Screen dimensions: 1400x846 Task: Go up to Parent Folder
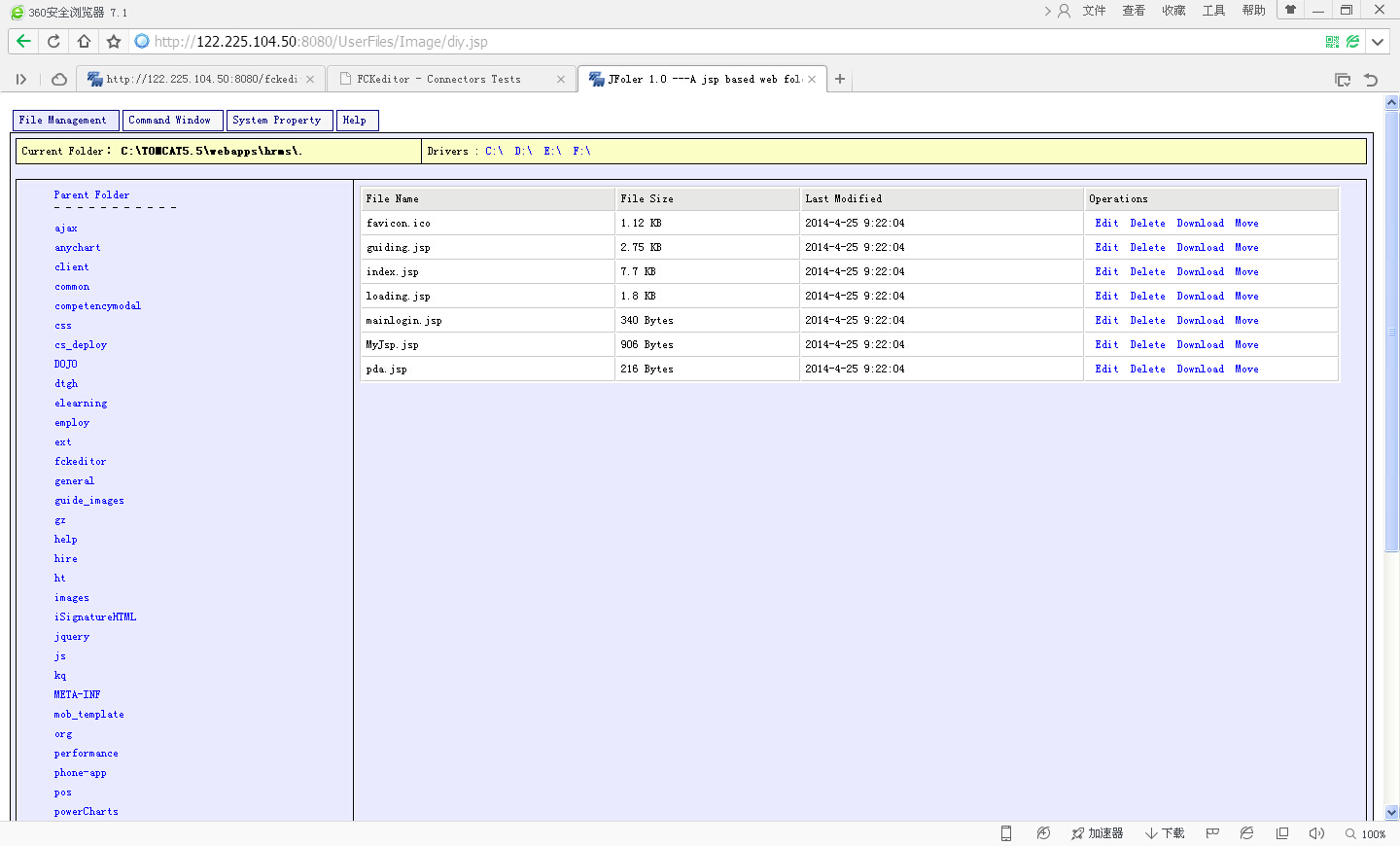click(91, 195)
